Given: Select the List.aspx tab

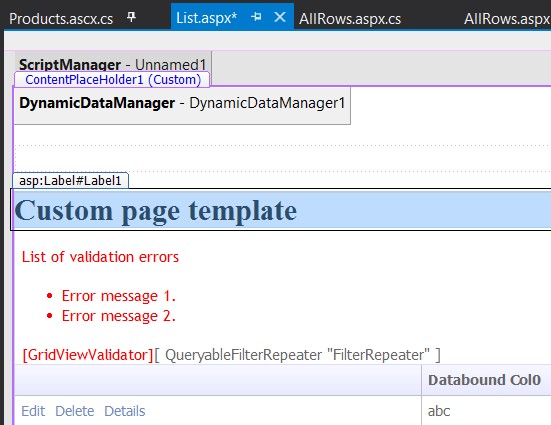Looking at the screenshot, I should tap(207, 18).
